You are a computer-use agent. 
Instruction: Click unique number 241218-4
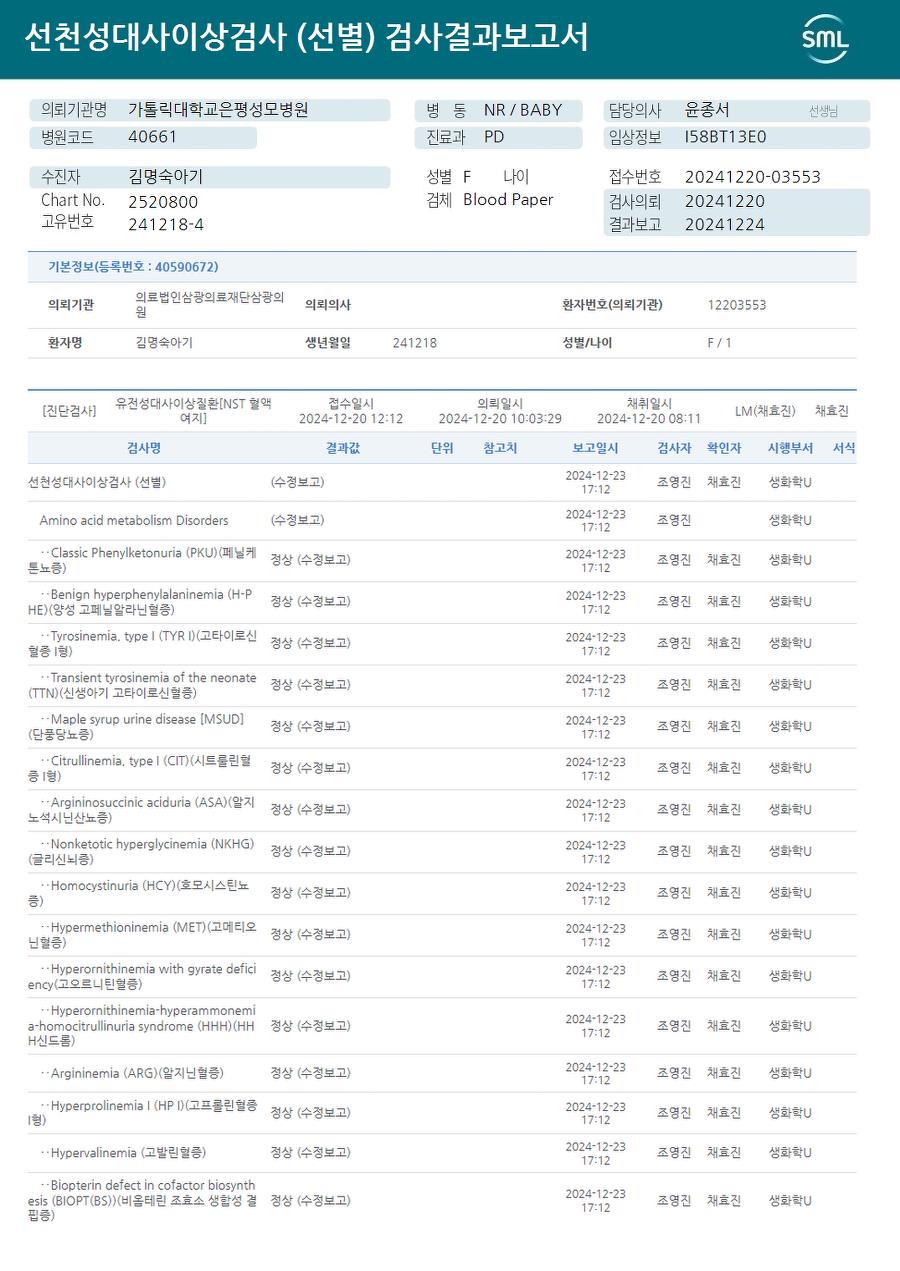[x=166, y=224]
